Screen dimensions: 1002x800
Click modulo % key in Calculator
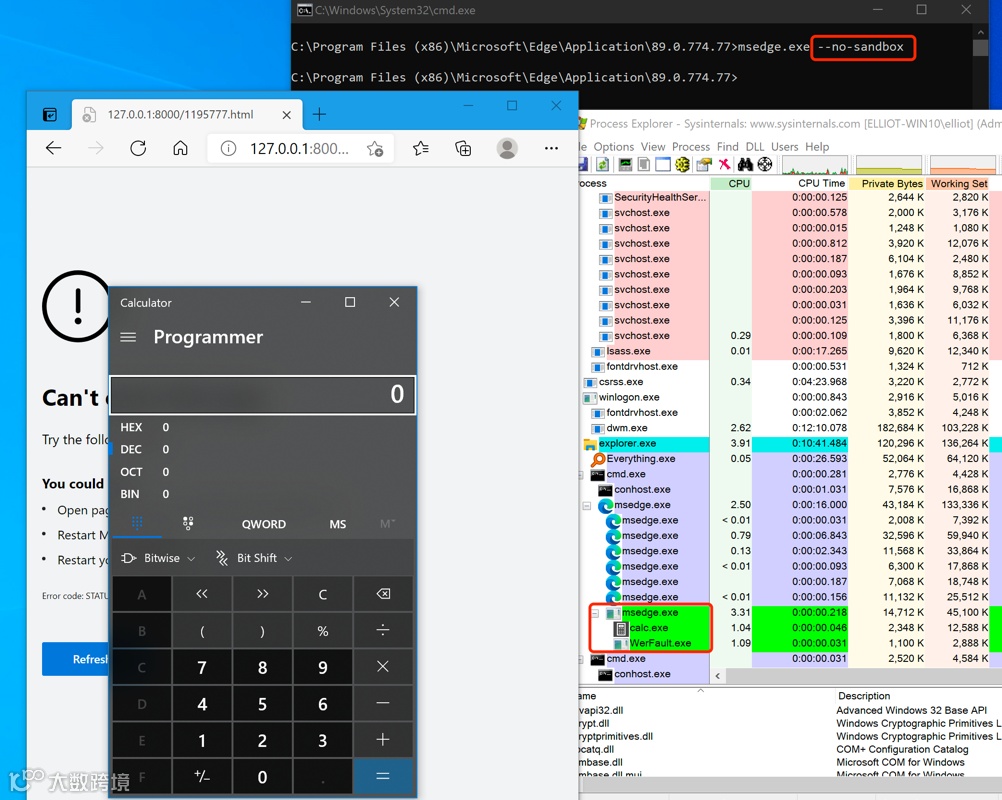tap(323, 631)
